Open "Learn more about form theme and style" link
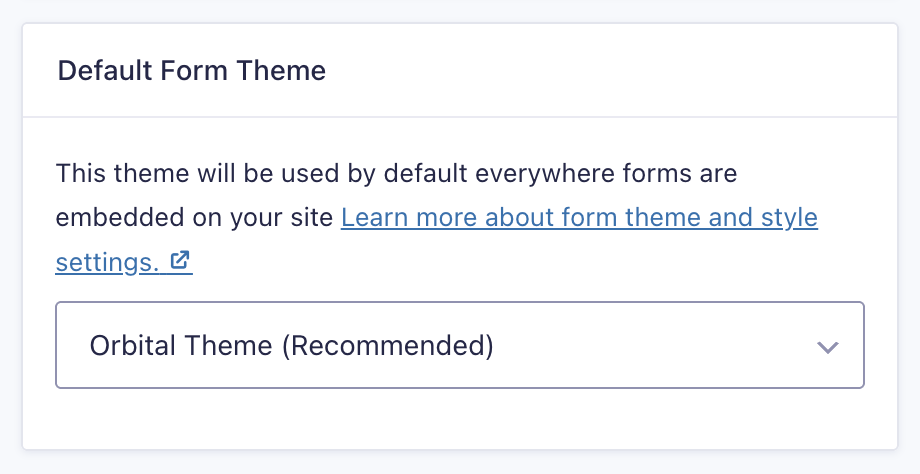 (x=579, y=217)
